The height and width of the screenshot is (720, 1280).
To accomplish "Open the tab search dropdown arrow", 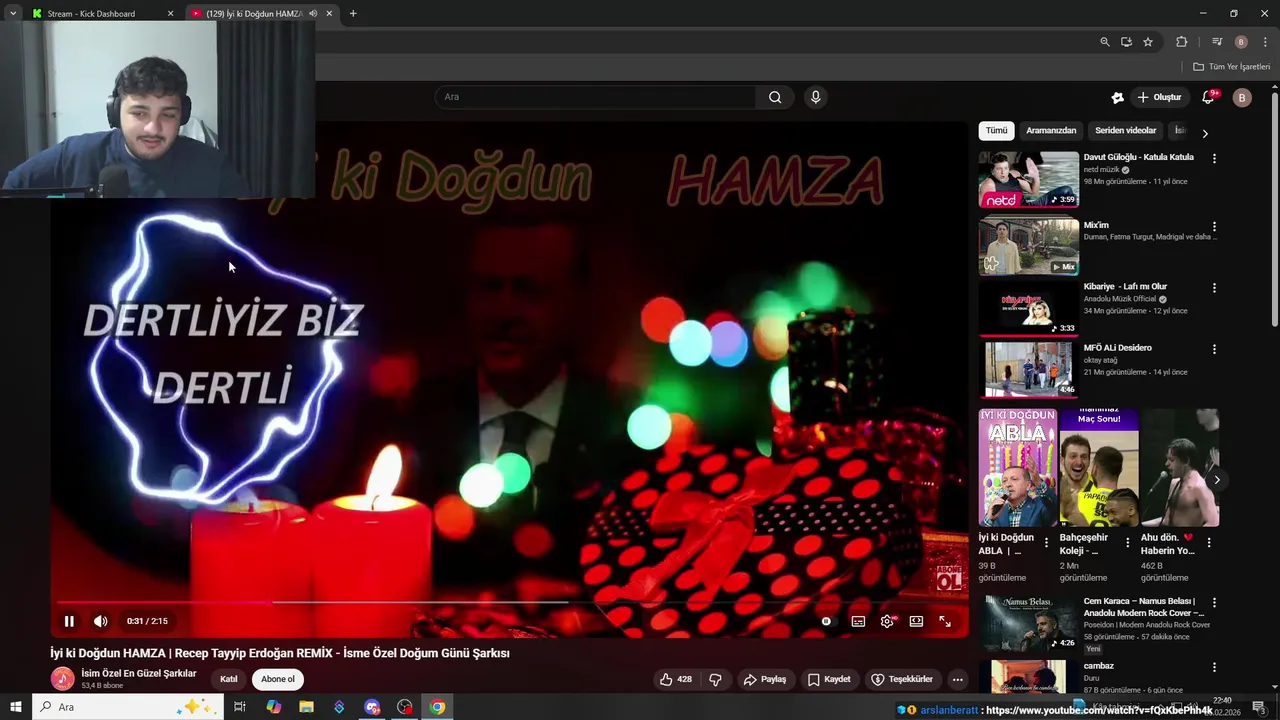I will coord(13,13).
